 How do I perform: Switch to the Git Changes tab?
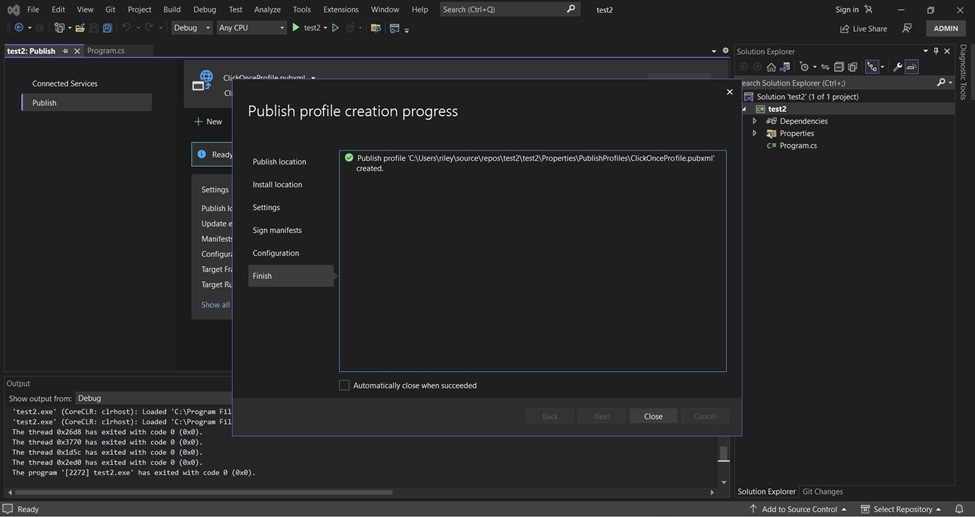pyautogui.click(x=822, y=491)
